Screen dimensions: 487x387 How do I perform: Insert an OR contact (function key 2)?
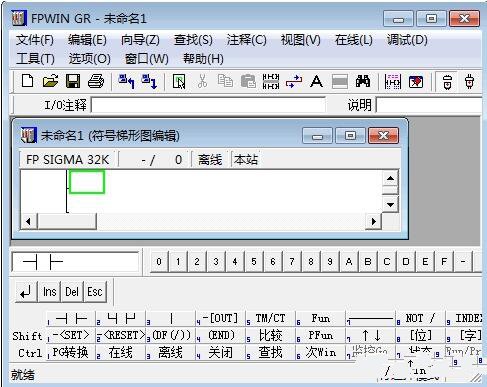pos(121,319)
